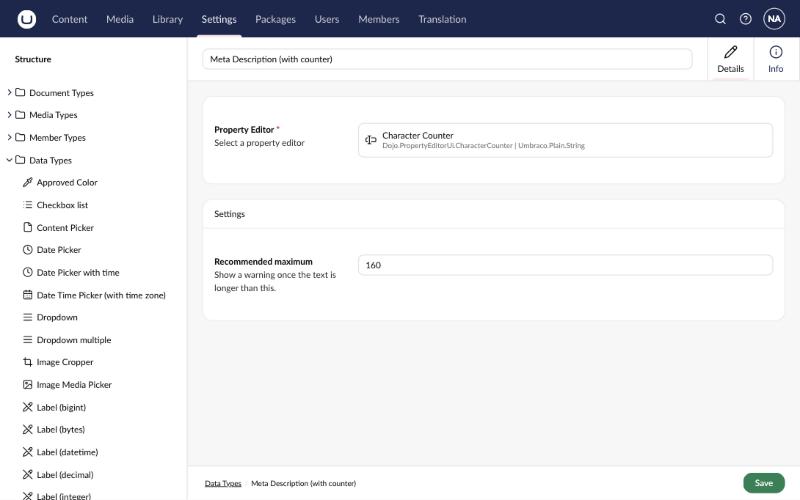Viewport: 800px width, 500px height.
Task: Click the Character Counter editor icon
Action: pyautogui.click(x=371, y=140)
